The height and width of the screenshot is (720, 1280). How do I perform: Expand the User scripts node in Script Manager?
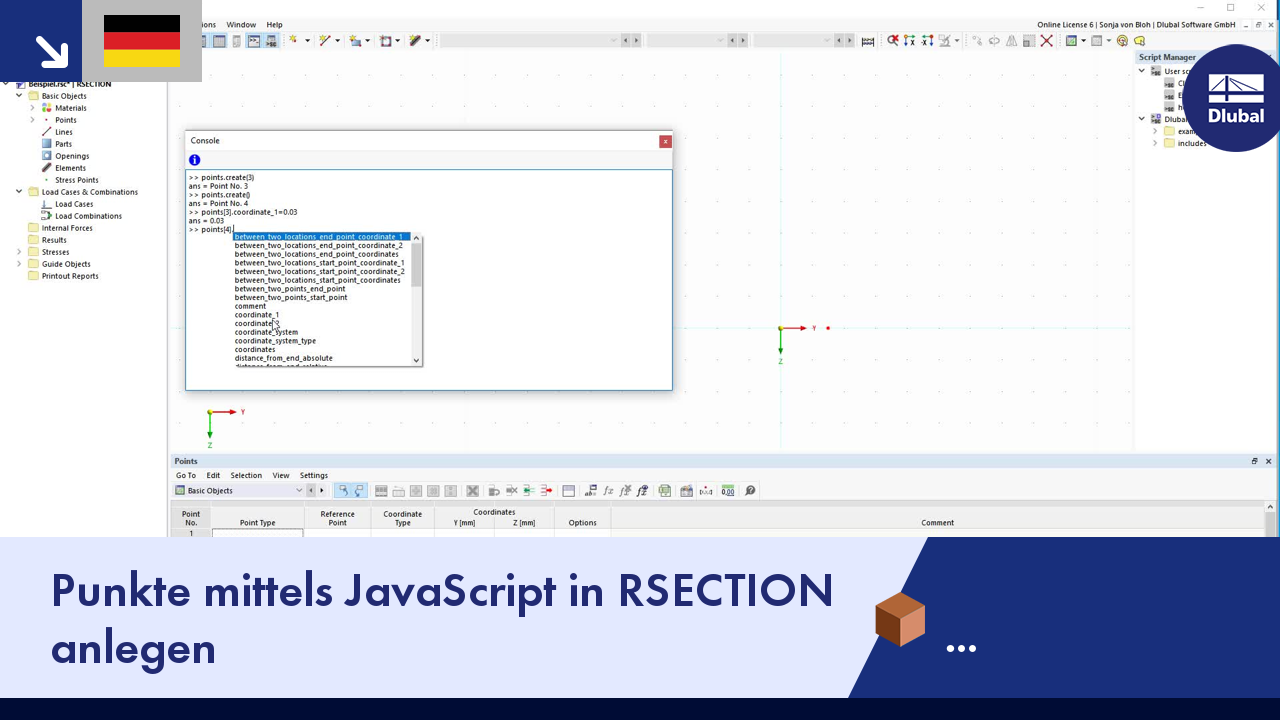[1141, 70]
